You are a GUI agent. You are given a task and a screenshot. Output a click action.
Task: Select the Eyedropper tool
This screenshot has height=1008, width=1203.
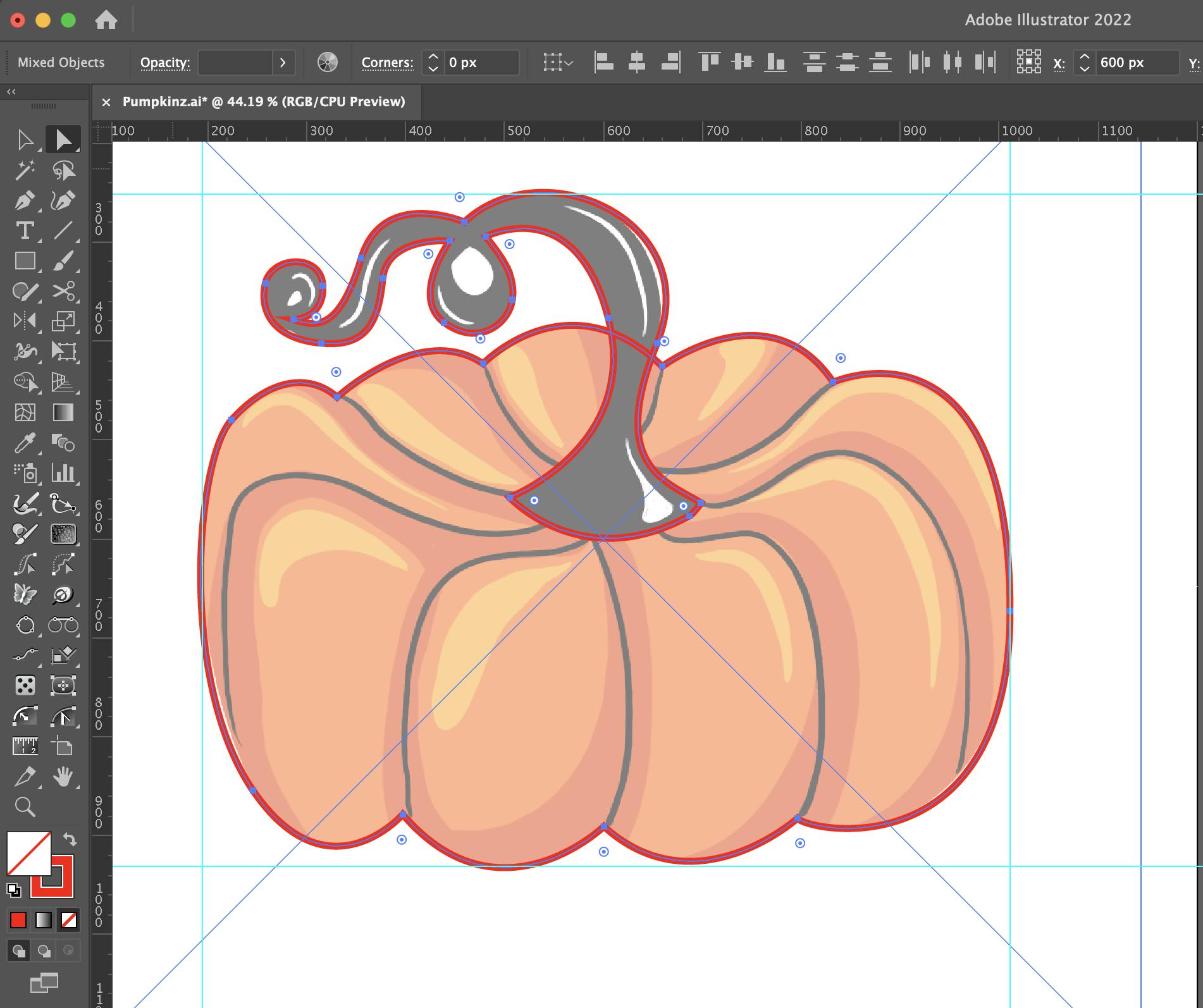tap(26, 443)
